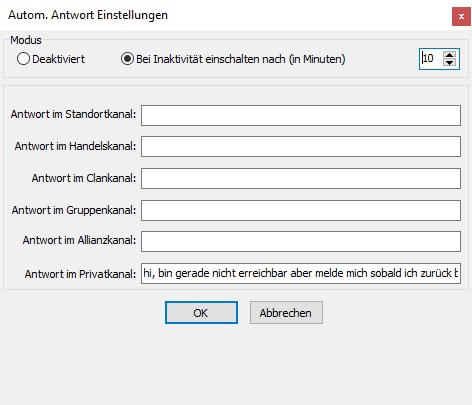Focus the Antwort im Standortkanal text box

coord(301,115)
